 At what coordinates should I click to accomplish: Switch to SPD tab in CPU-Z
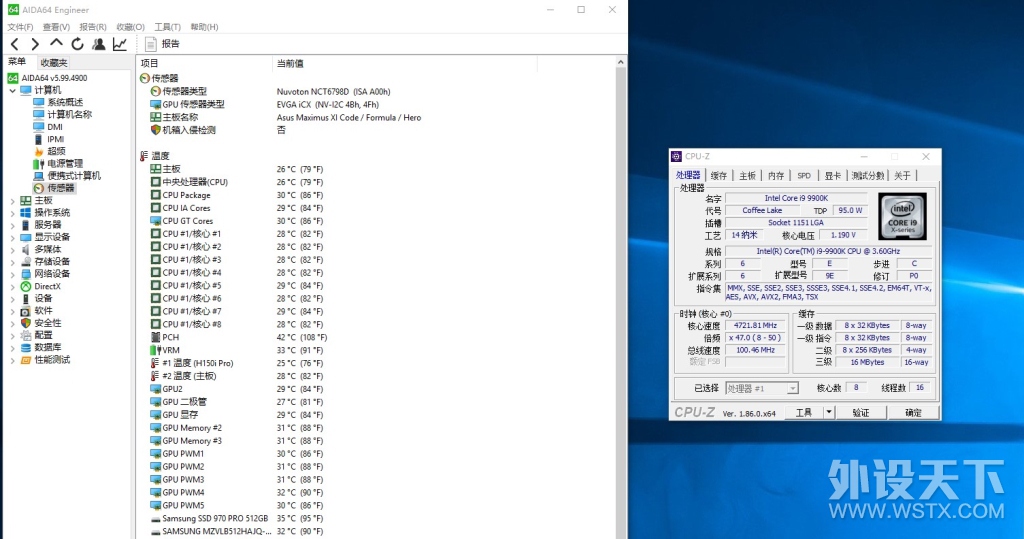click(x=804, y=176)
